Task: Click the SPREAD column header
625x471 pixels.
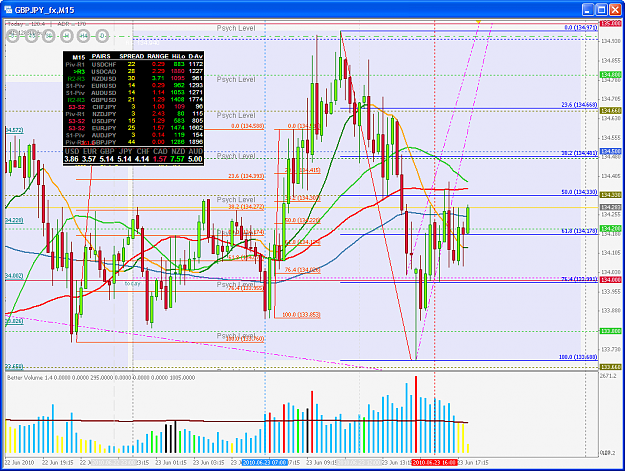Action: (132, 56)
